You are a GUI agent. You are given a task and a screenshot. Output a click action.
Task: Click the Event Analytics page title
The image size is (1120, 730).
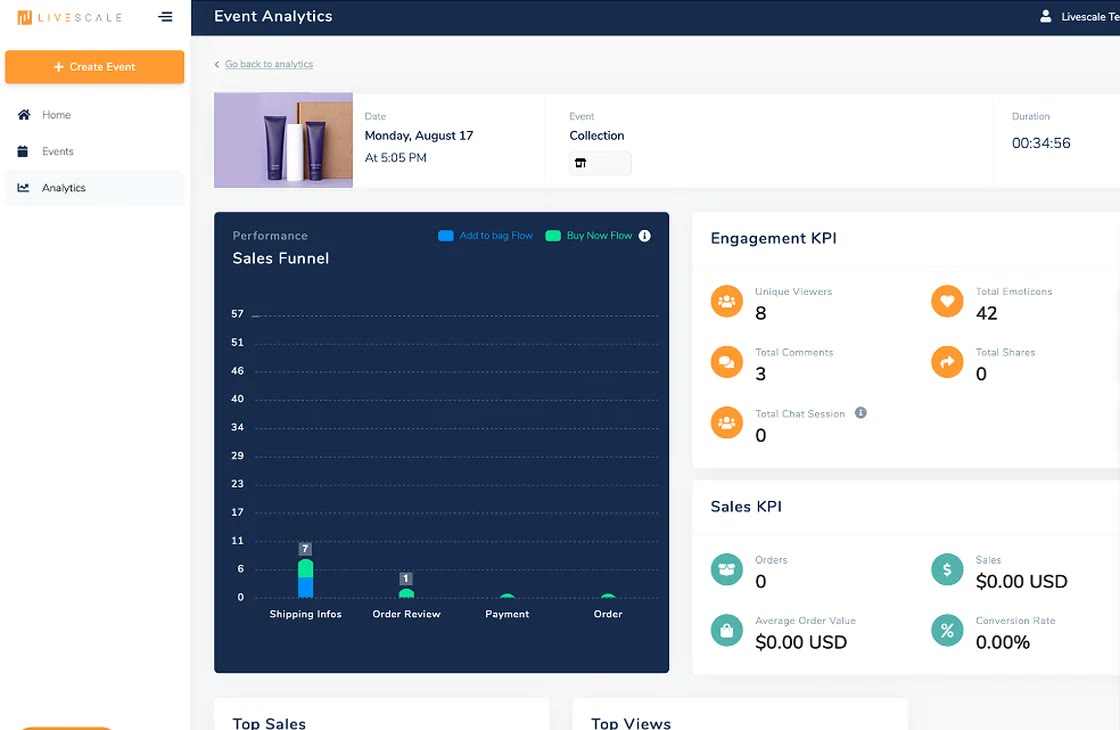tap(273, 16)
